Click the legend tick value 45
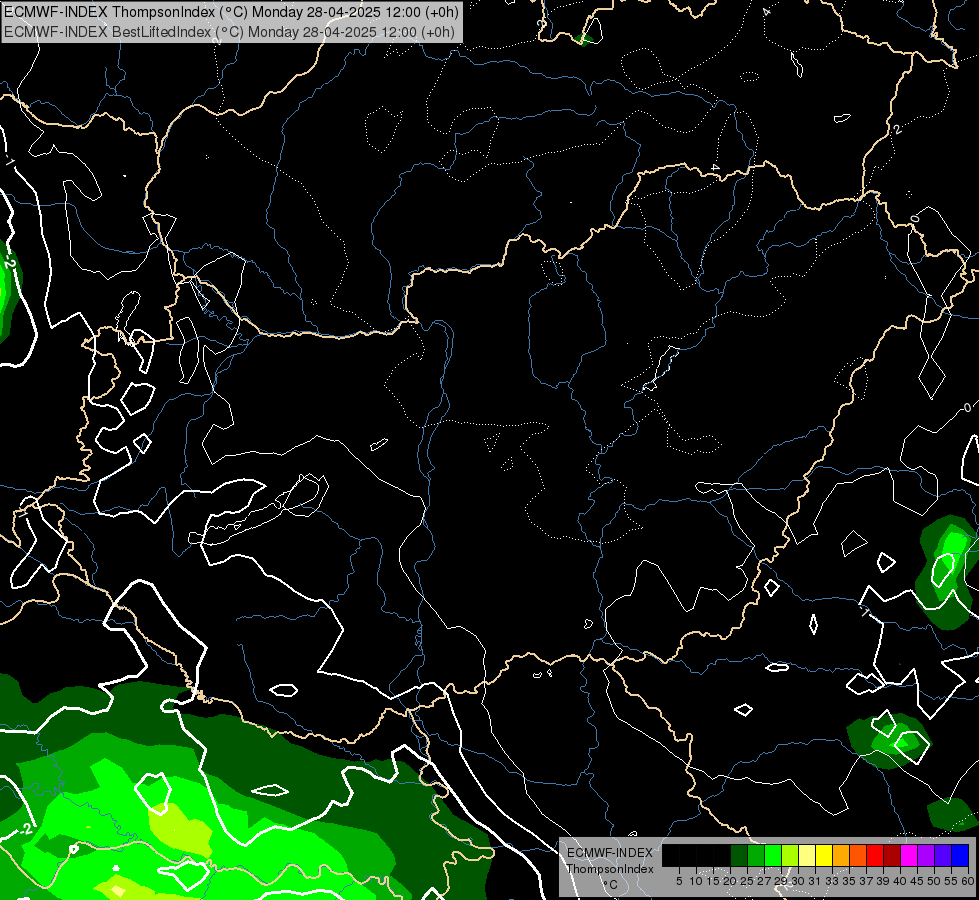 [x=918, y=881]
